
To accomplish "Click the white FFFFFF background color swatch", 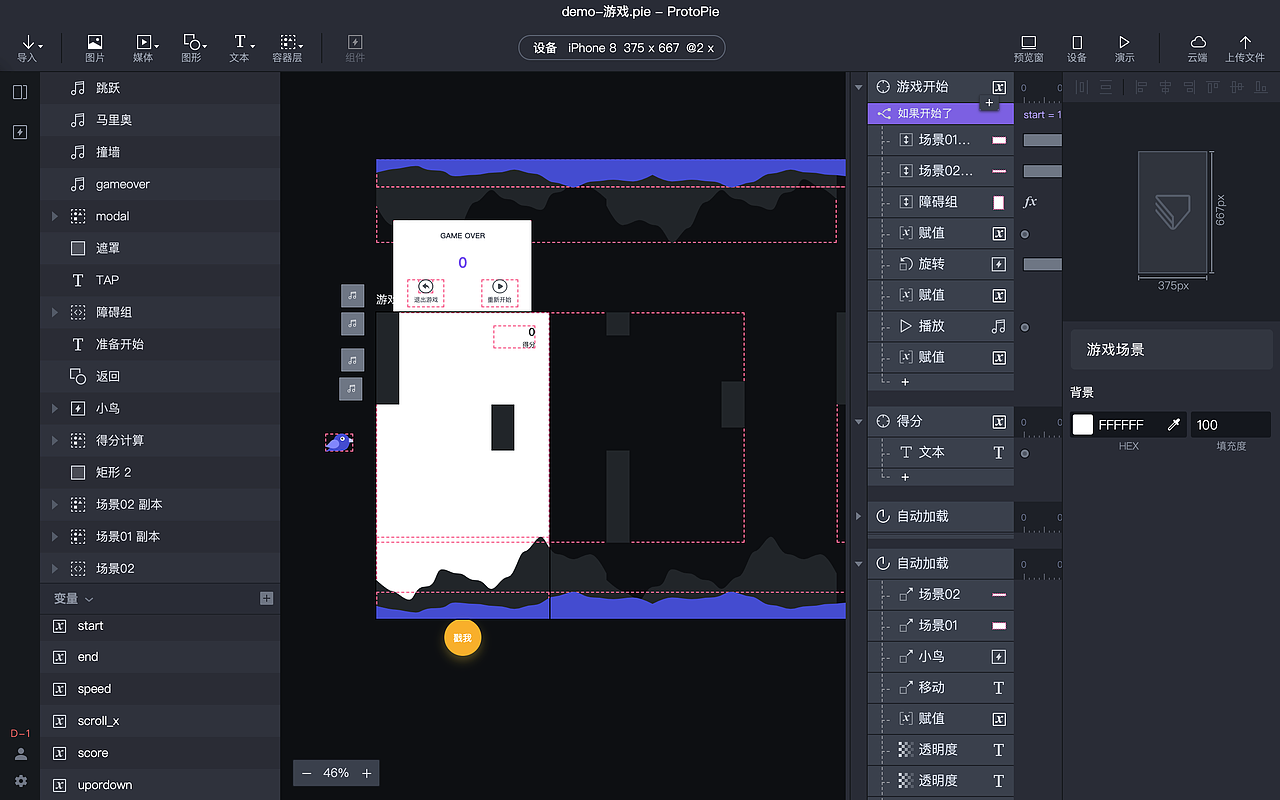I will point(1081,424).
